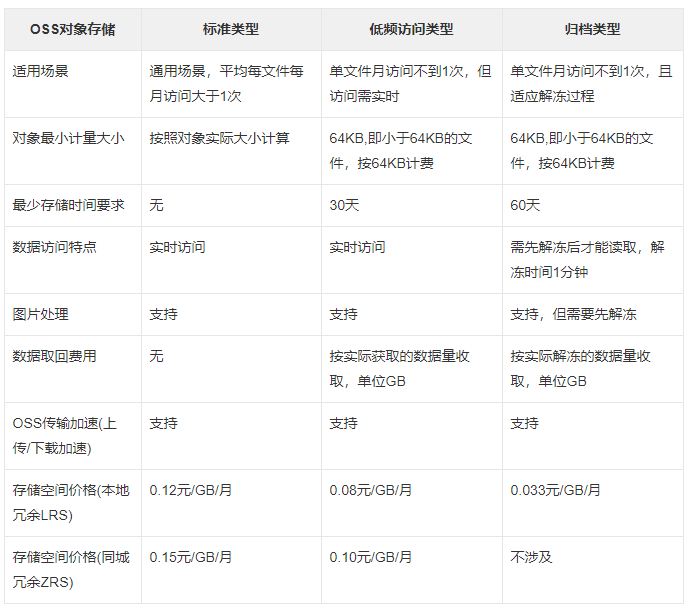This screenshot has width=688, height=611.
Task: Click the "0.08元/GB/月" price cell
Action: [371, 490]
